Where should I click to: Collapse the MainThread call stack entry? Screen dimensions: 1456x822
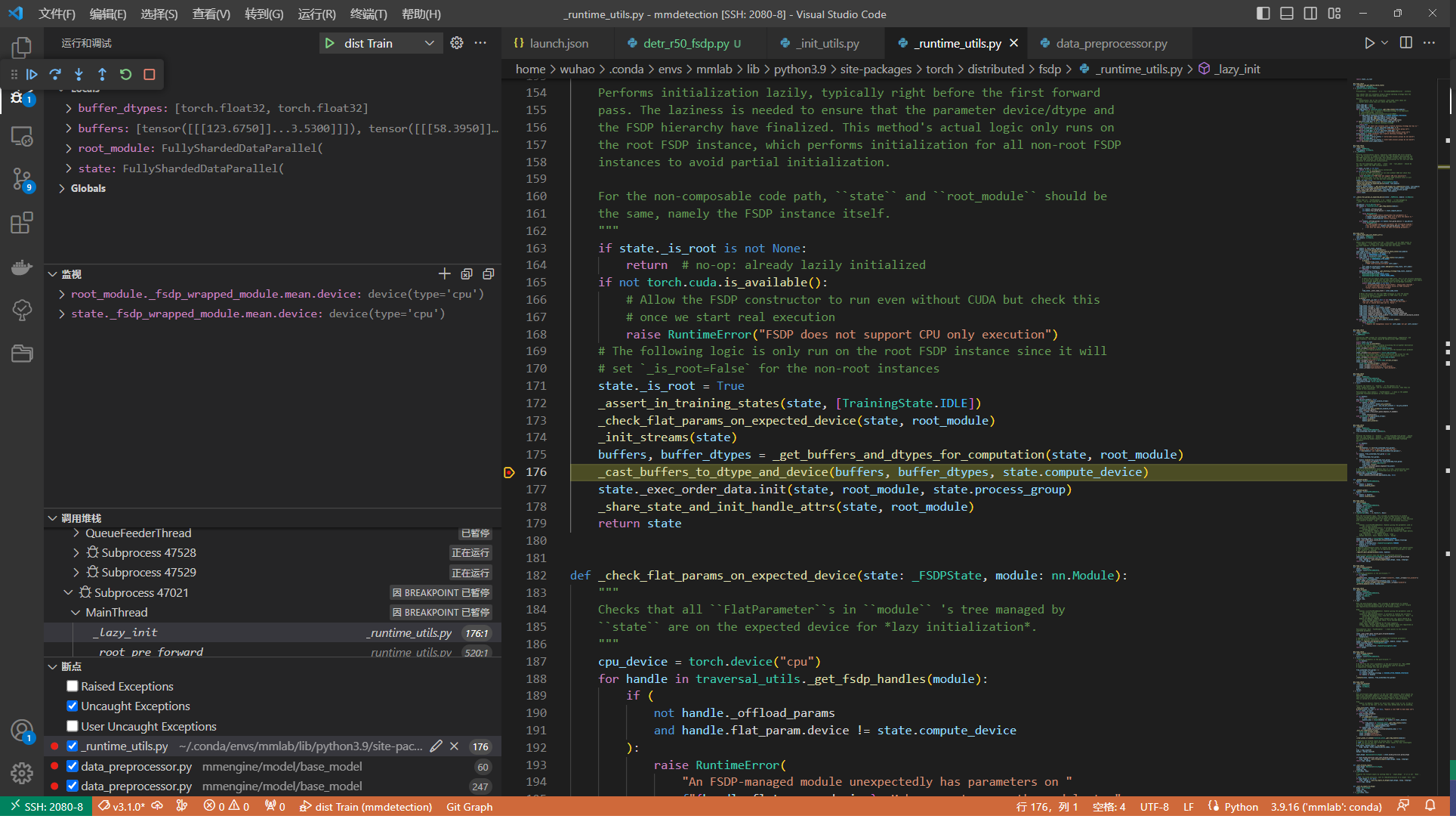[x=76, y=612]
